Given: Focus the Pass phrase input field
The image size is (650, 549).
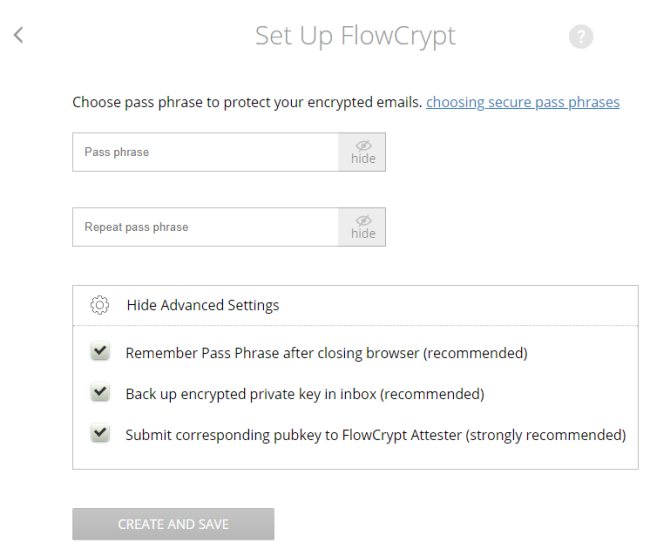Looking at the screenshot, I should 206,152.
